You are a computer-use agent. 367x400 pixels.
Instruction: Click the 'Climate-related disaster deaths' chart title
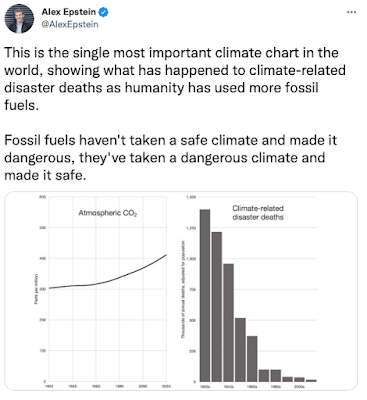tap(258, 213)
